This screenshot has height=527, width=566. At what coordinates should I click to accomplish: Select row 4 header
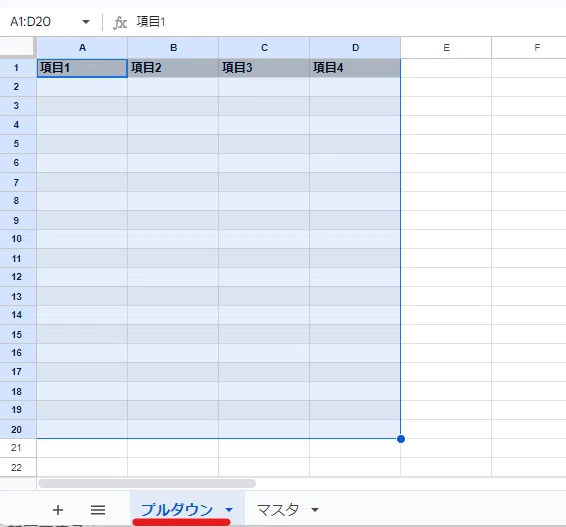18,125
